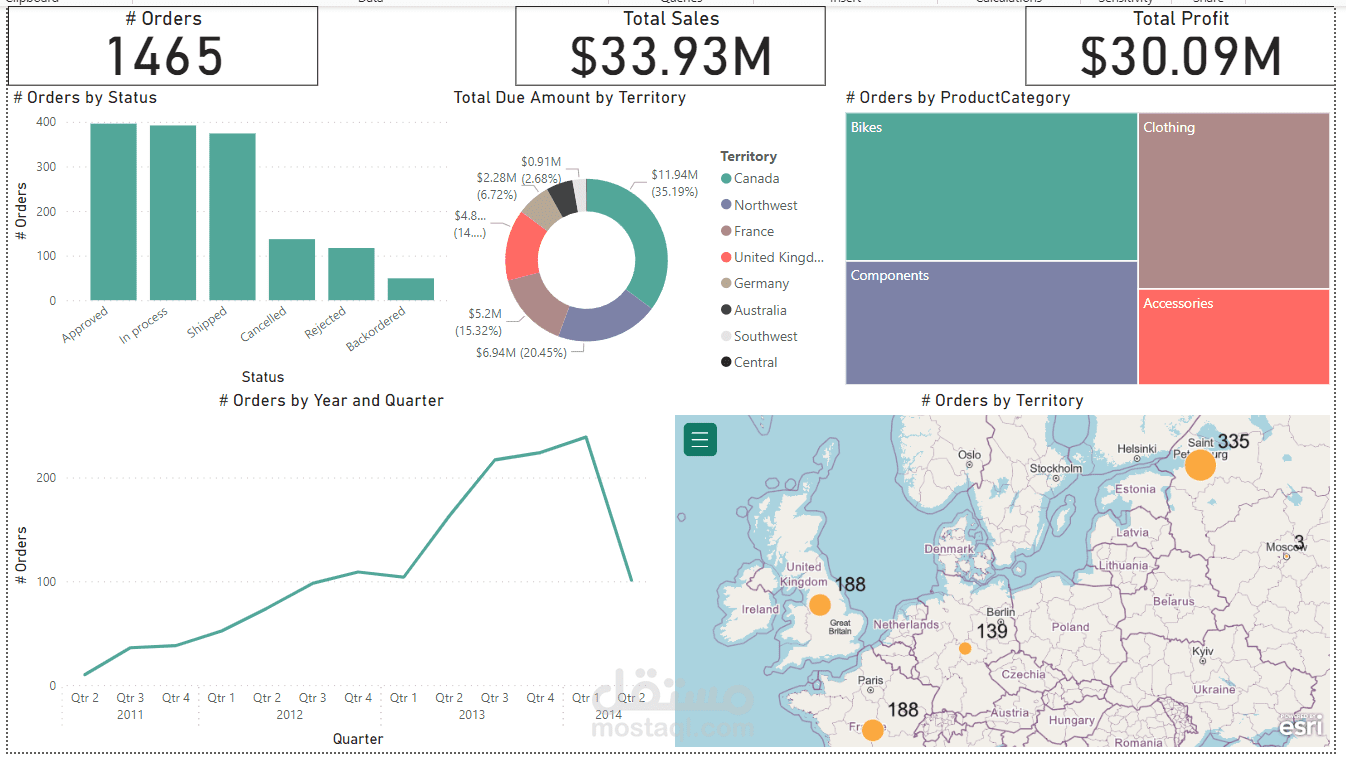
Task: Click the Oslo label on the map
Action: [x=969, y=455]
